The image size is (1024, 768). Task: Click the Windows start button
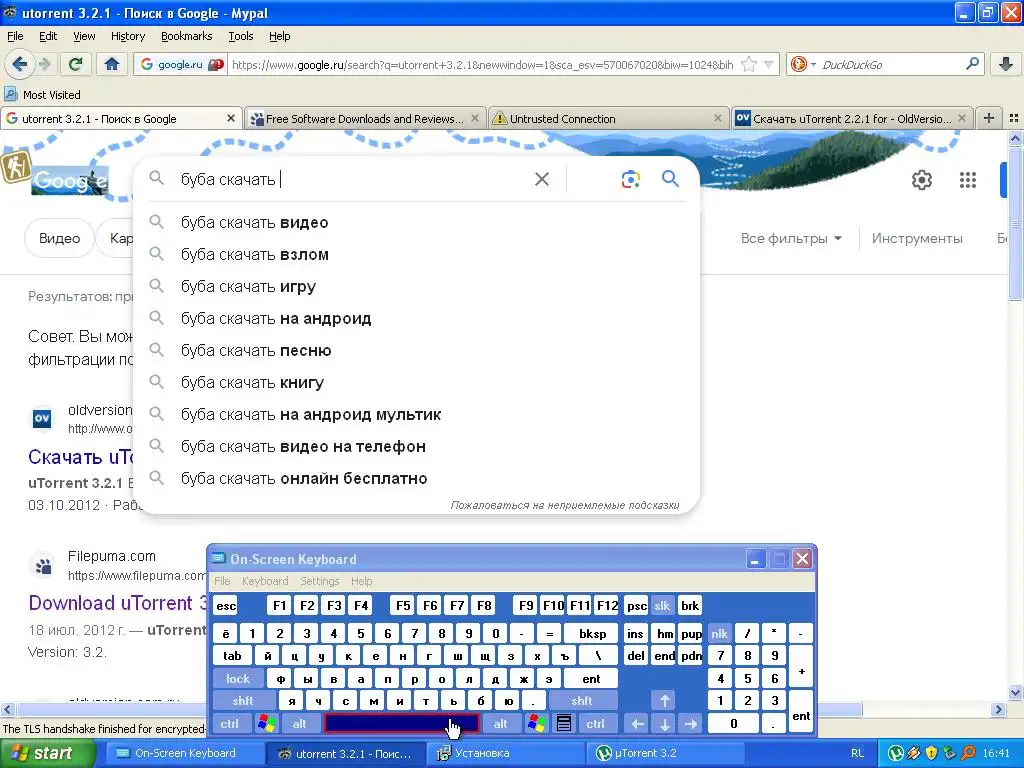click(46, 754)
